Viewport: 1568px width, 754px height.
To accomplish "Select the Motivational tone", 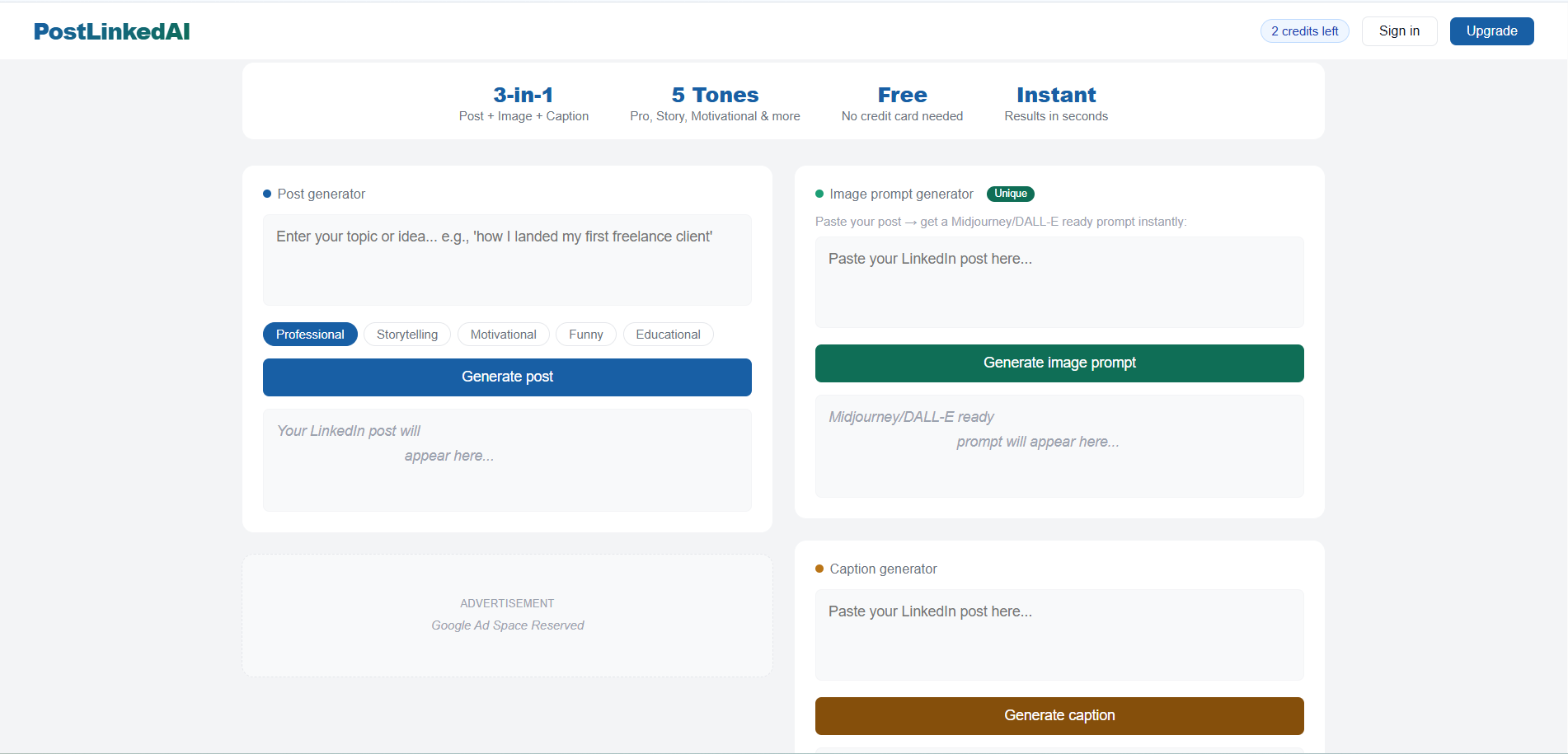I will click(503, 335).
